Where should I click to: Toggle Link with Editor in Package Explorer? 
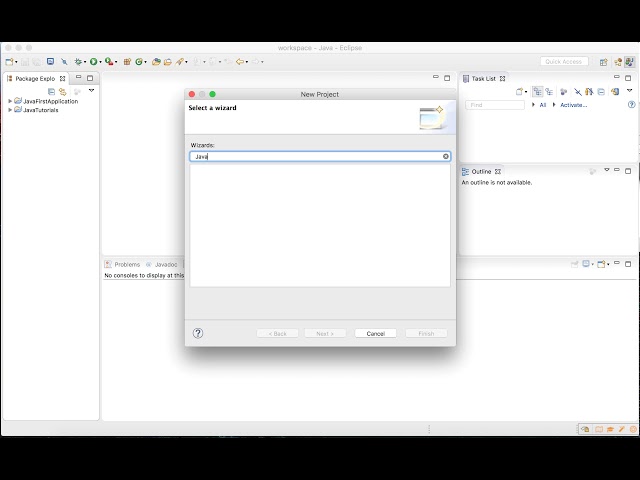point(62,91)
